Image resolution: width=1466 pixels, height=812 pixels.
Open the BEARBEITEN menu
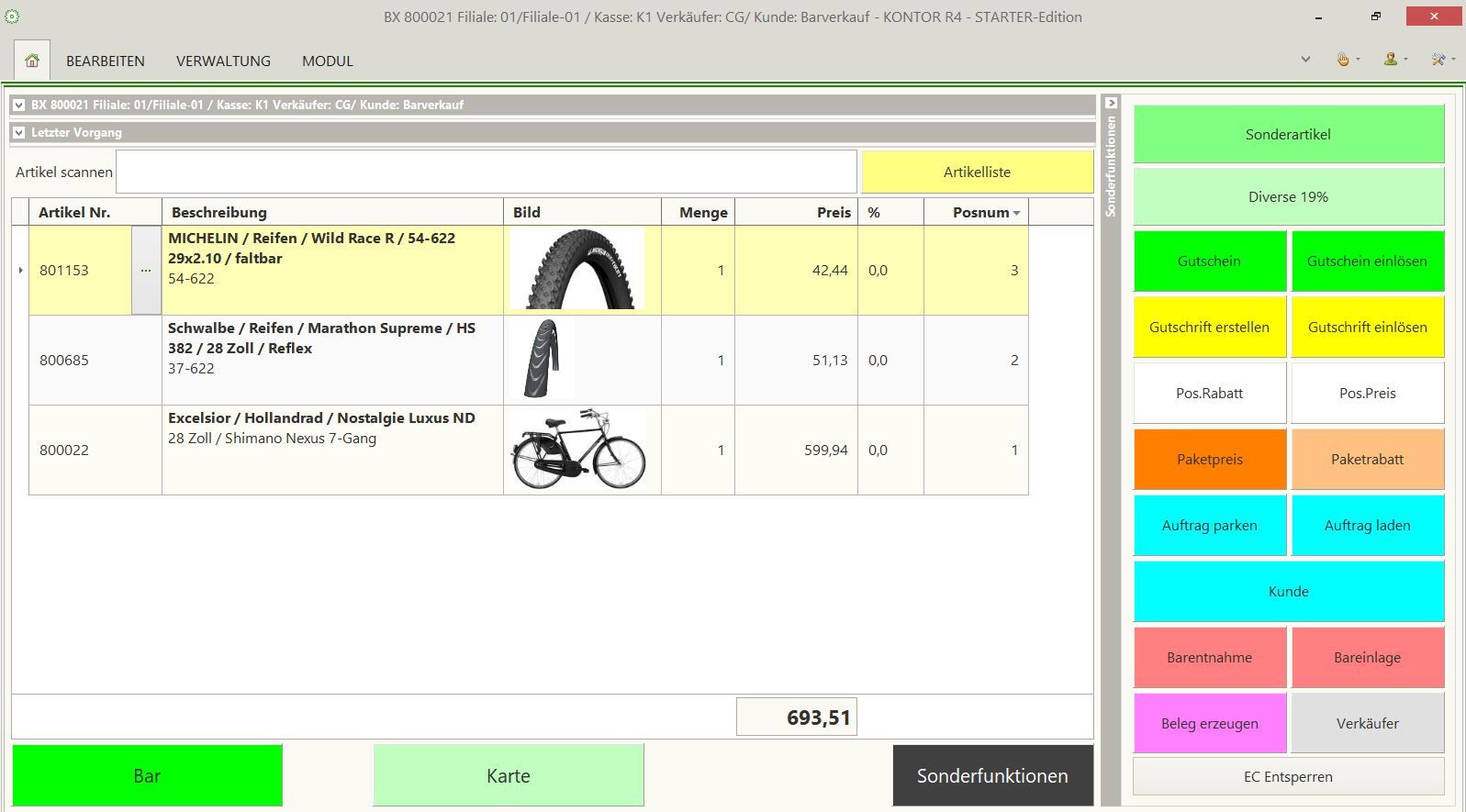(x=106, y=61)
